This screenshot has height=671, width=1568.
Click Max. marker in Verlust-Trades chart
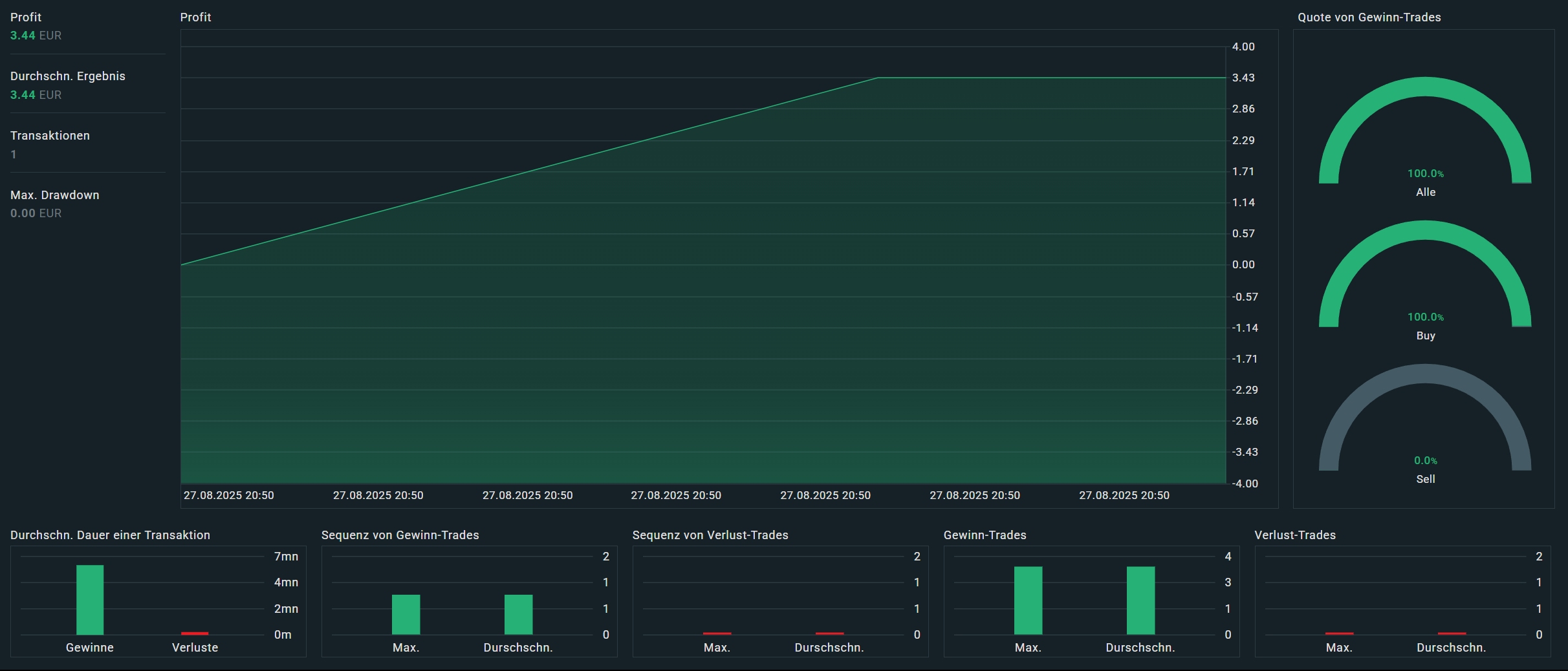[1339, 633]
